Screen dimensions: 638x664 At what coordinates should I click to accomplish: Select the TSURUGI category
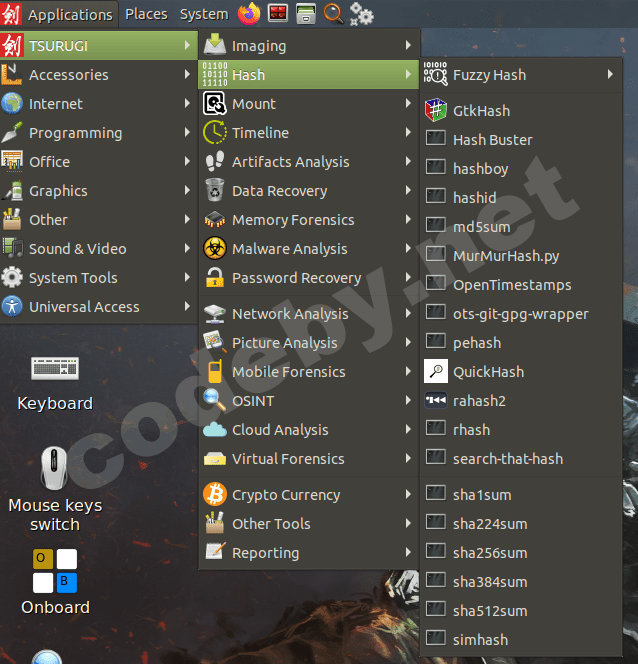click(x=99, y=45)
